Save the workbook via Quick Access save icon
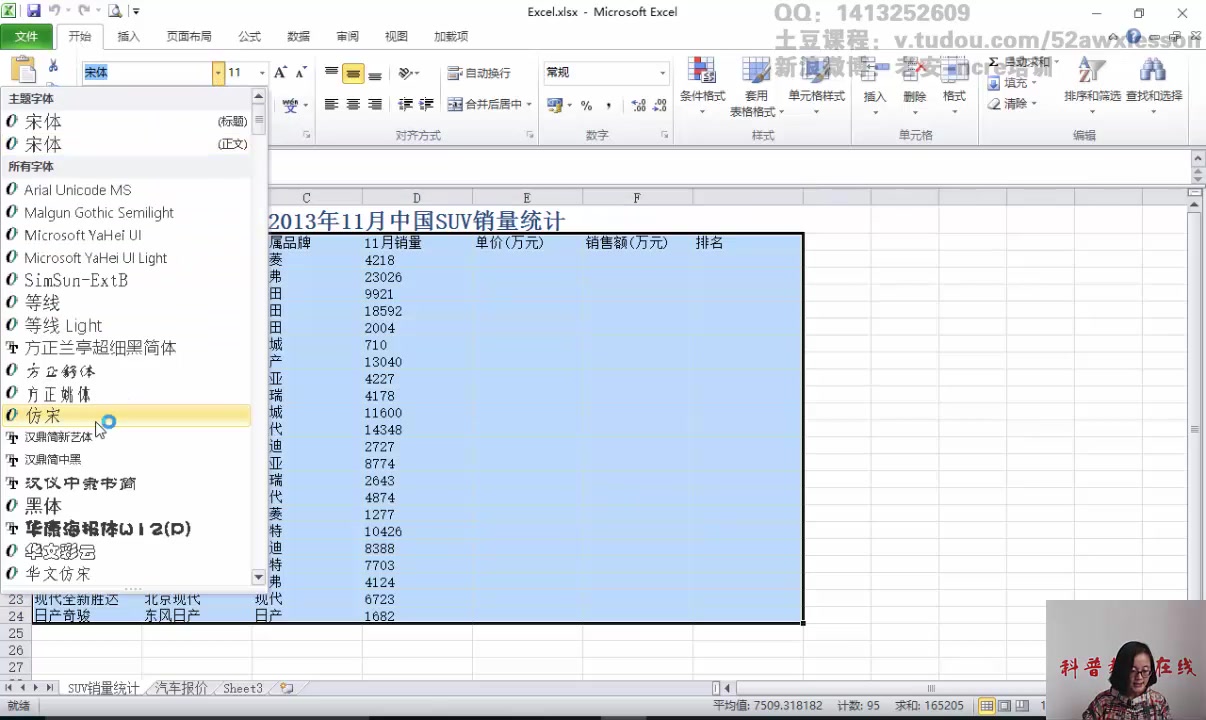The image size is (1206, 720). 33,8
